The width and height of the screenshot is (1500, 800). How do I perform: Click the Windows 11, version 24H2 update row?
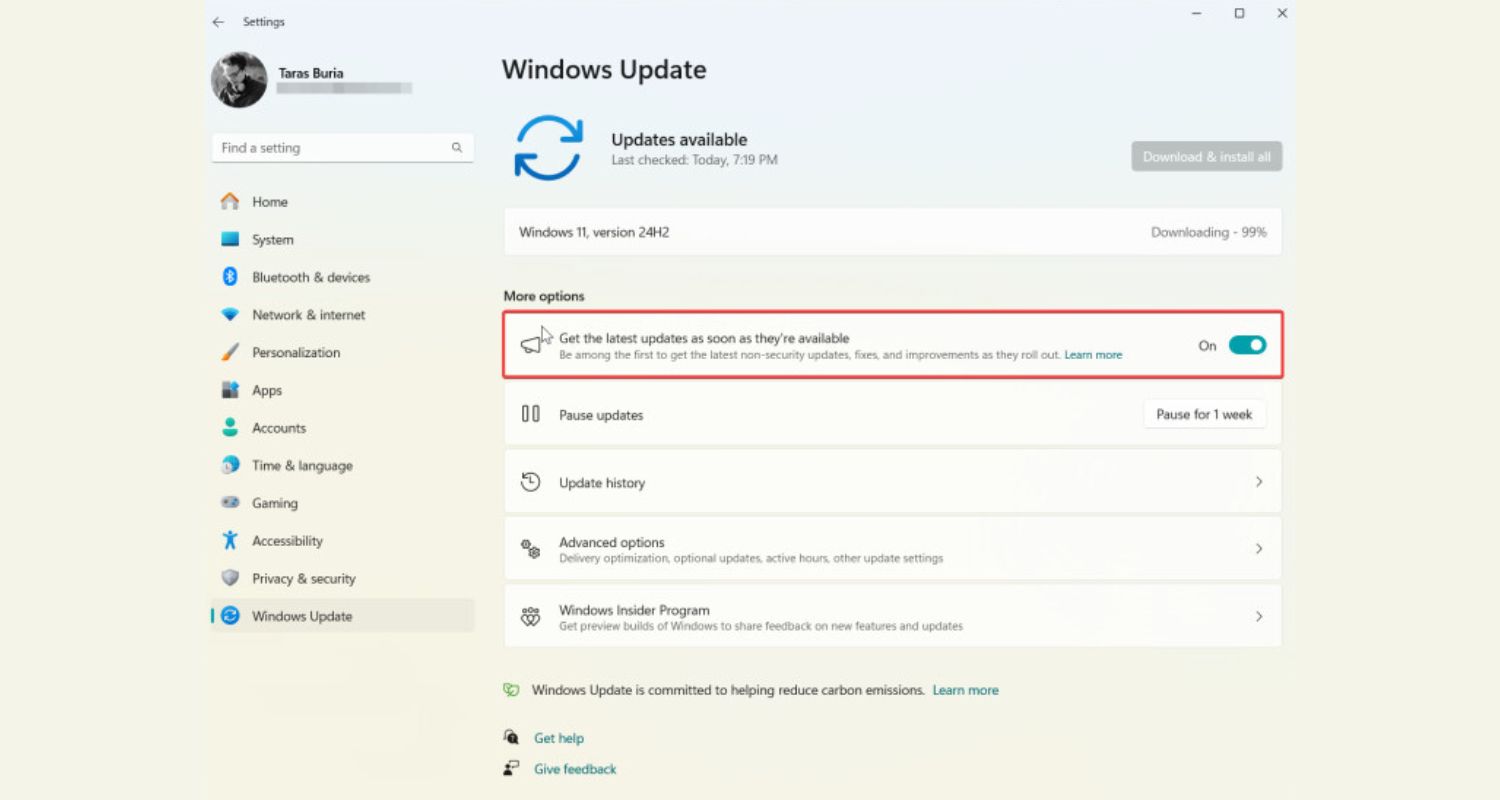[x=893, y=232]
